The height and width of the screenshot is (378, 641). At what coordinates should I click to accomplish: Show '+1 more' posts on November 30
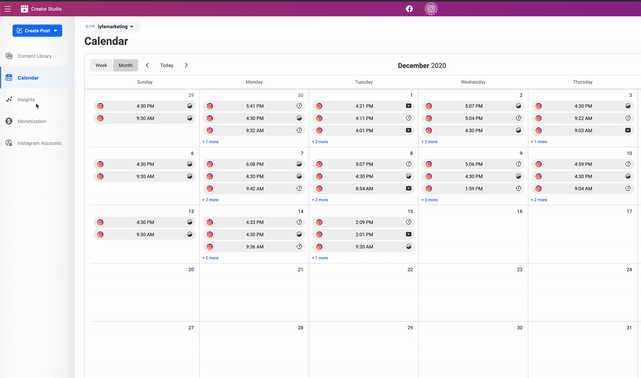click(x=210, y=142)
